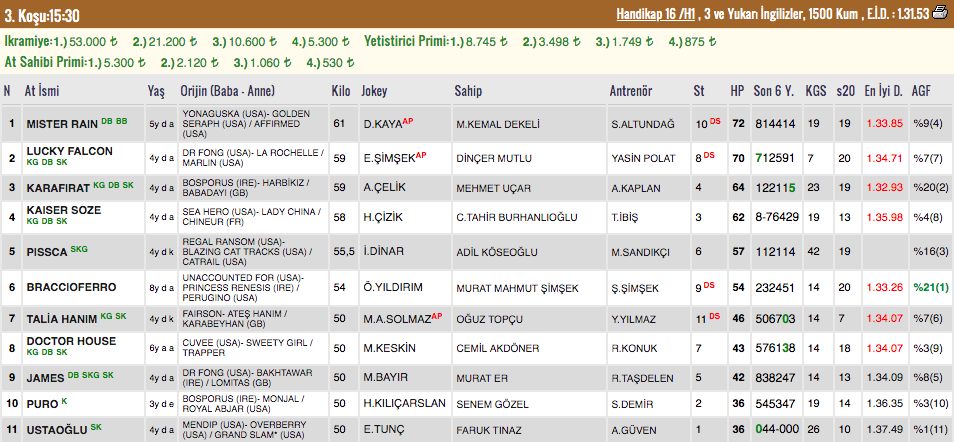Screen dimensions: 954x442
Task: Click trainer A.KAPLAN
Action: (636, 188)
